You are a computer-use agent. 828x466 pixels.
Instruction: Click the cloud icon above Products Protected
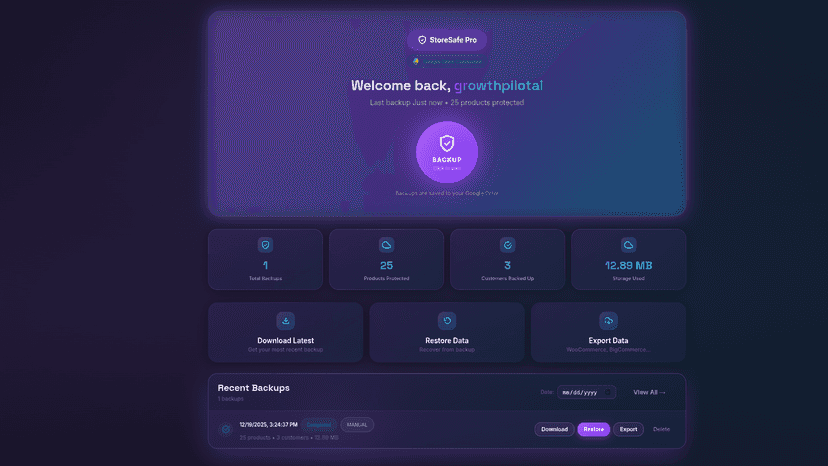386,245
